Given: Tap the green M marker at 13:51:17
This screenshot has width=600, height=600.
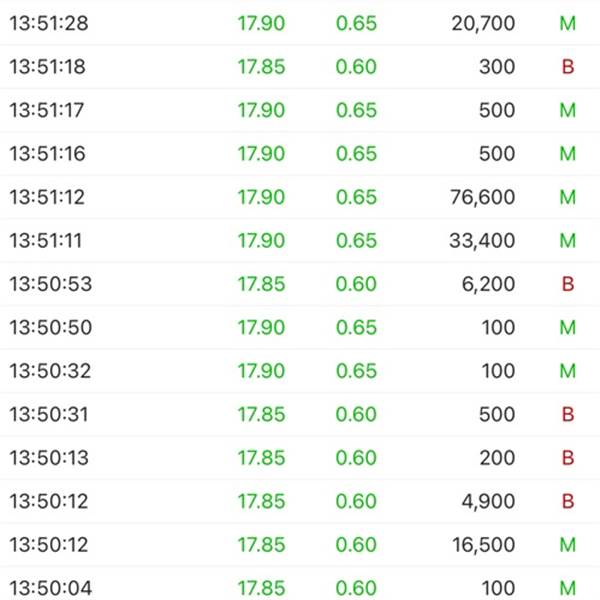Looking at the screenshot, I should [568, 110].
